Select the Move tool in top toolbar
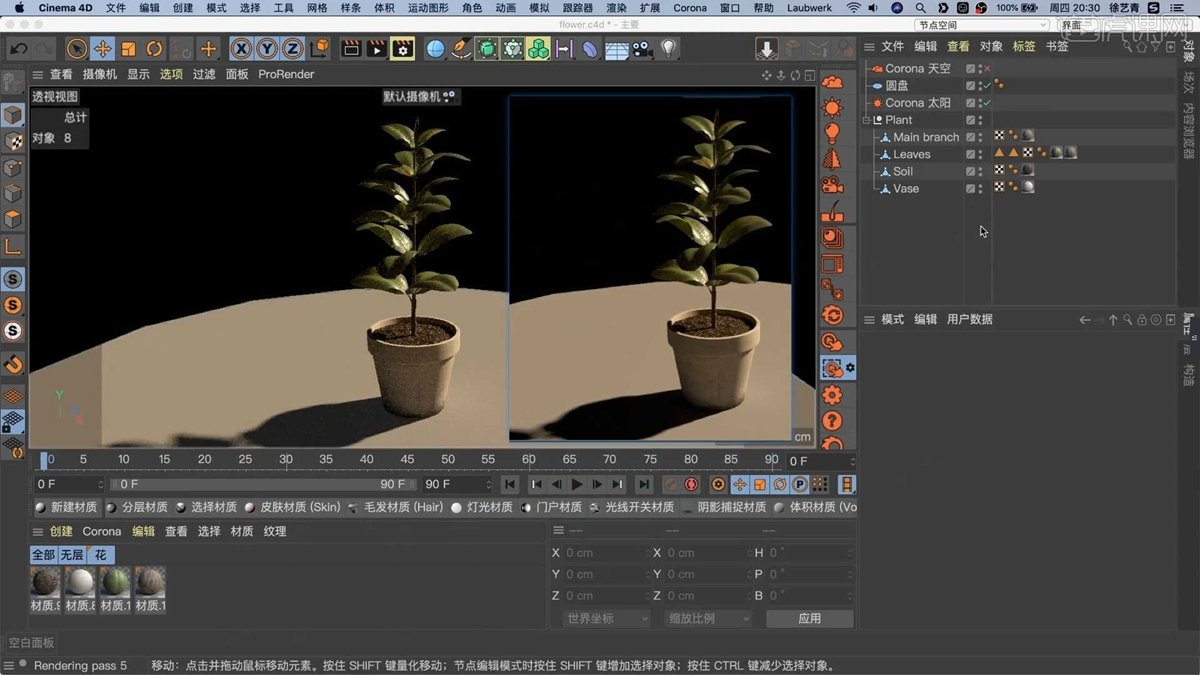The width and height of the screenshot is (1200, 675). click(102, 48)
